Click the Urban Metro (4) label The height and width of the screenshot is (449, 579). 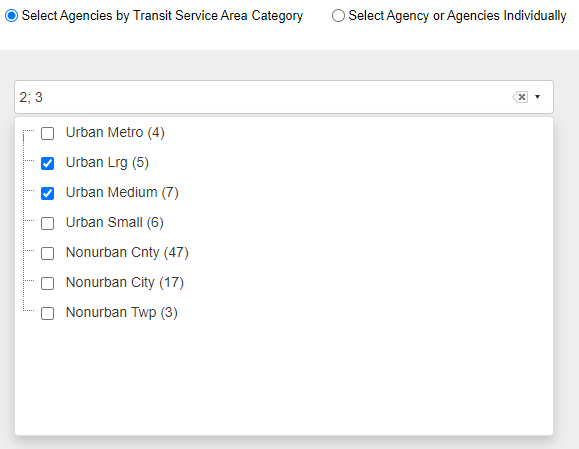[x=115, y=133]
